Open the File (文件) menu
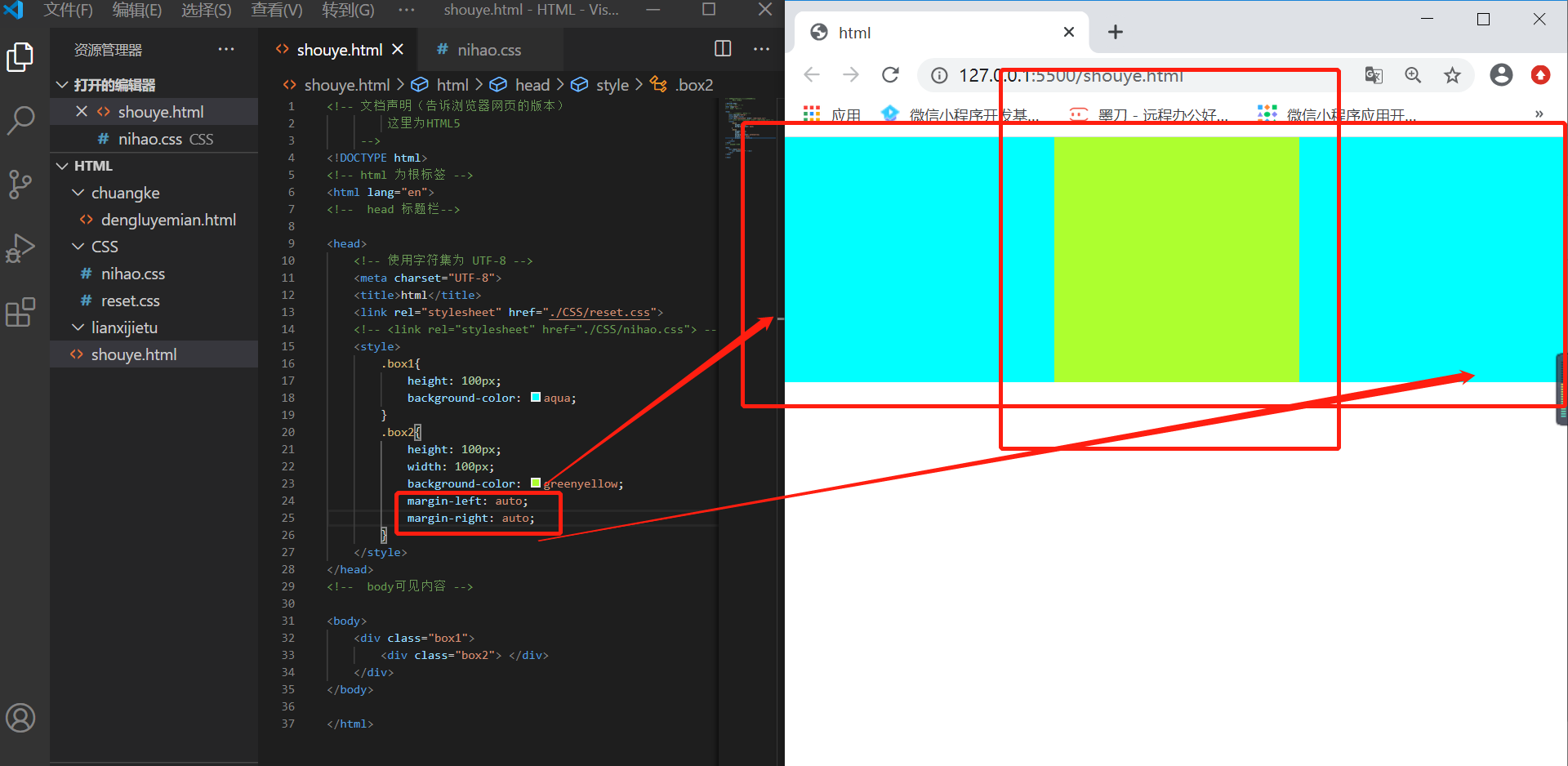1568x766 pixels. (69, 10)
